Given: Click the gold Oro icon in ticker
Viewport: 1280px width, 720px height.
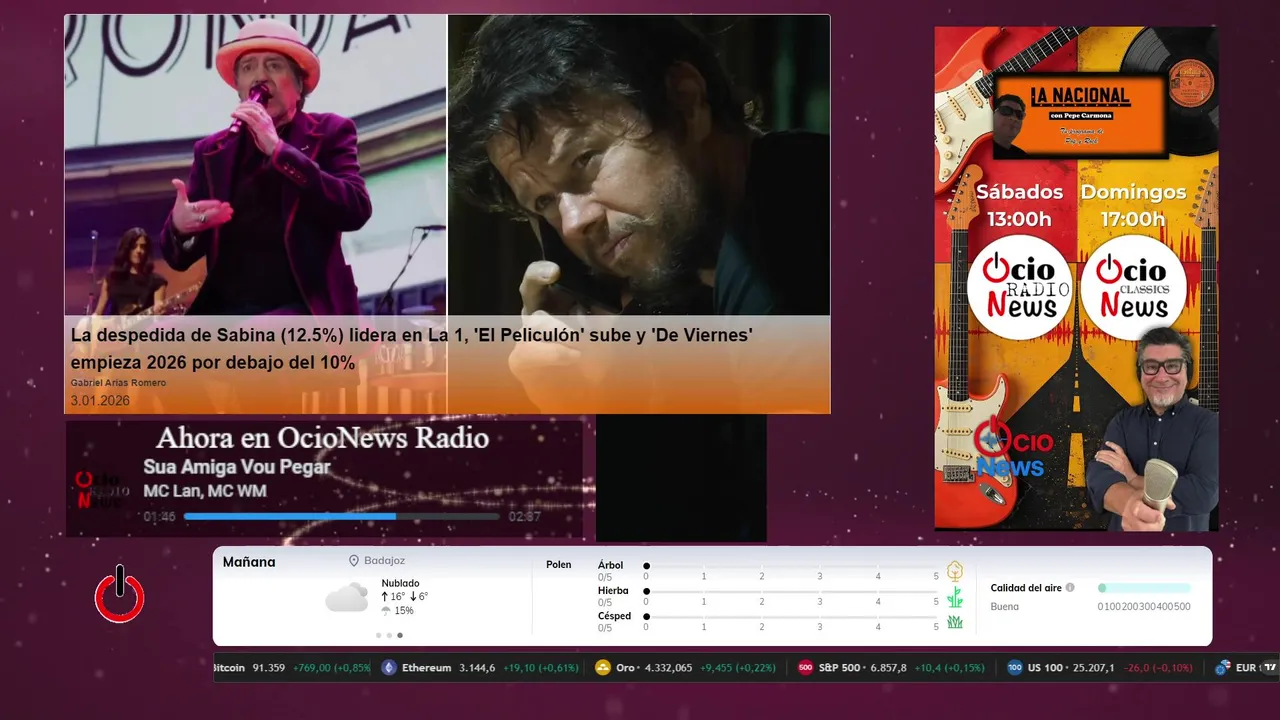Looking at the screenshot, I should (602, 668).
